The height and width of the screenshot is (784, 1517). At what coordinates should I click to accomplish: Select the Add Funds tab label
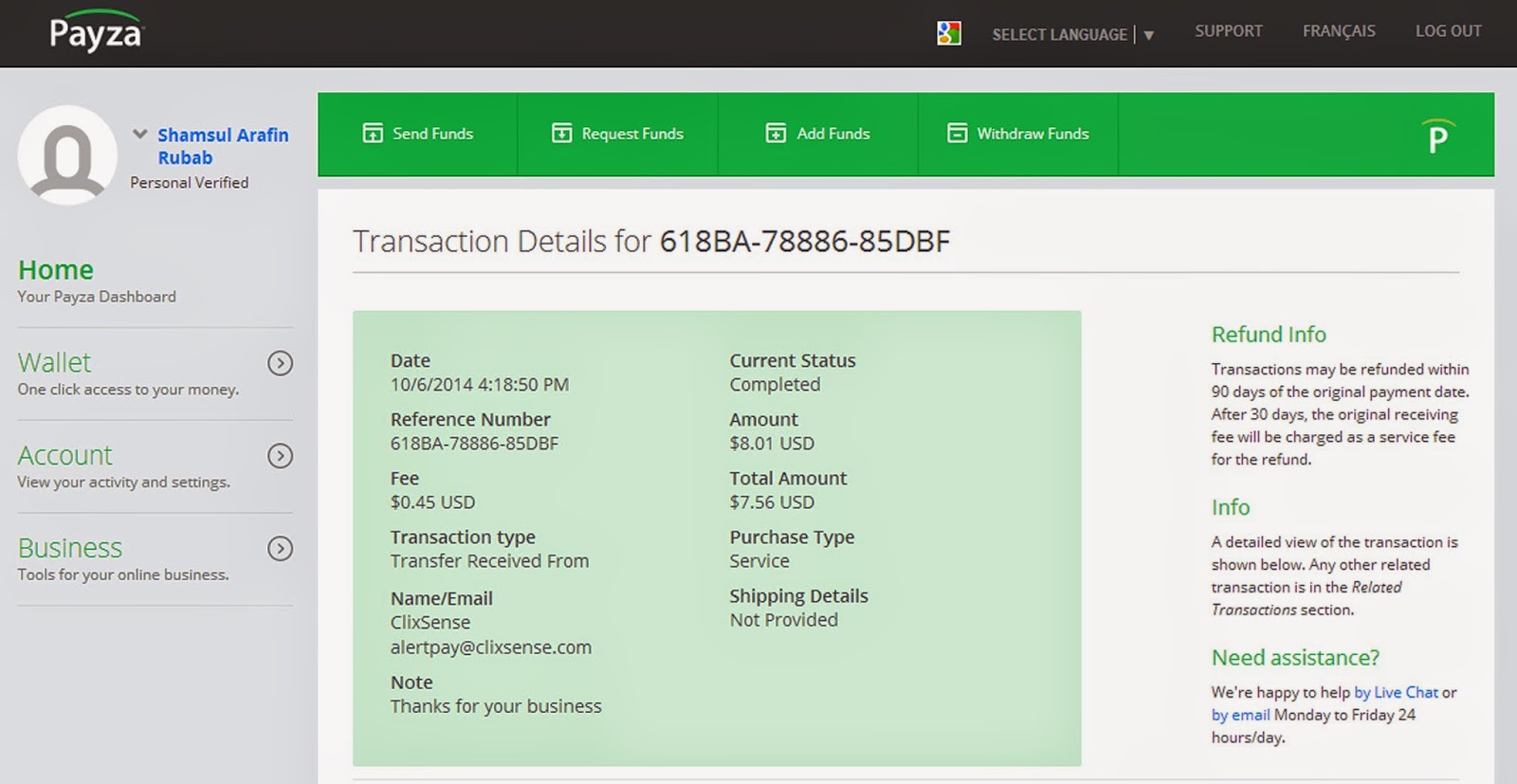(x=833, y=134)
